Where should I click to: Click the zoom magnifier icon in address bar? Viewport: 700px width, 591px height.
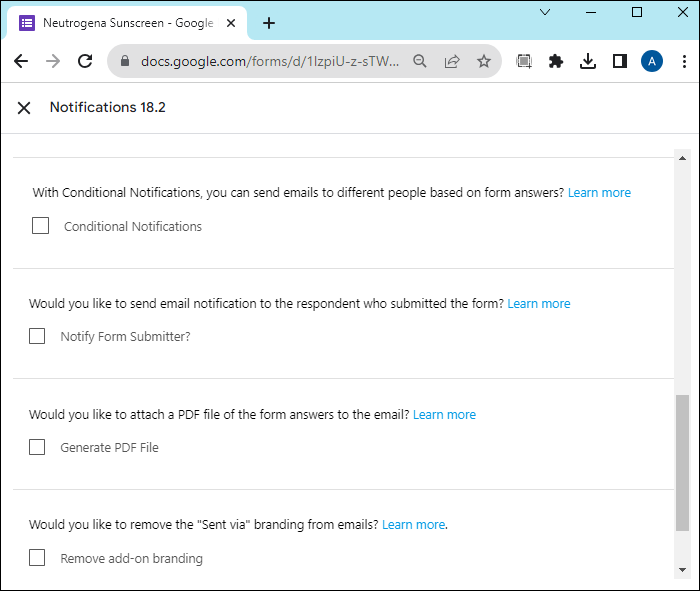(x=420, y=62)
